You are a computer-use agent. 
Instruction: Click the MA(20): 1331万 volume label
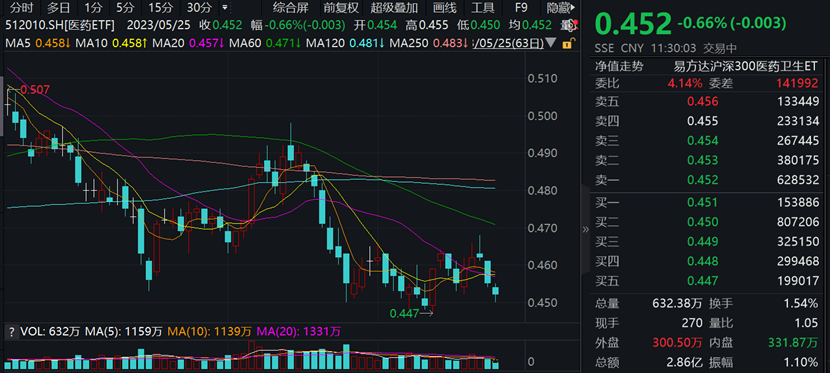(299, 332)
